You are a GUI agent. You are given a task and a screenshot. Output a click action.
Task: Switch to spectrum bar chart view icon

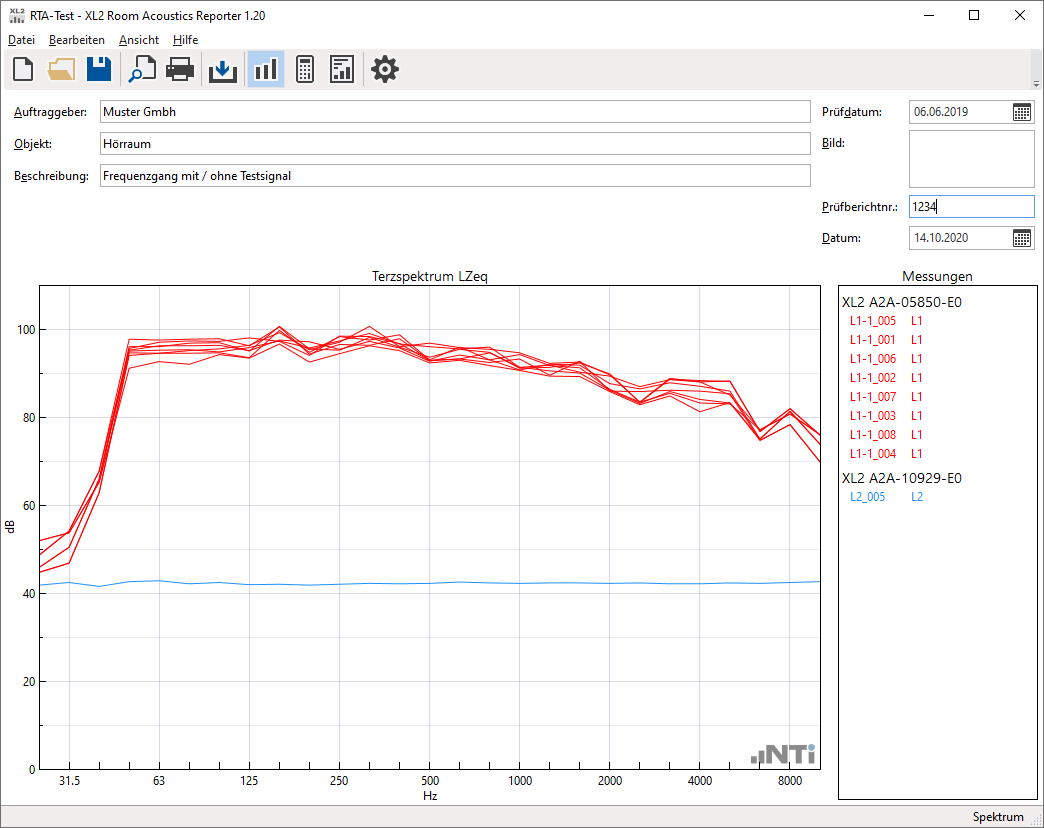coord(265,69)
